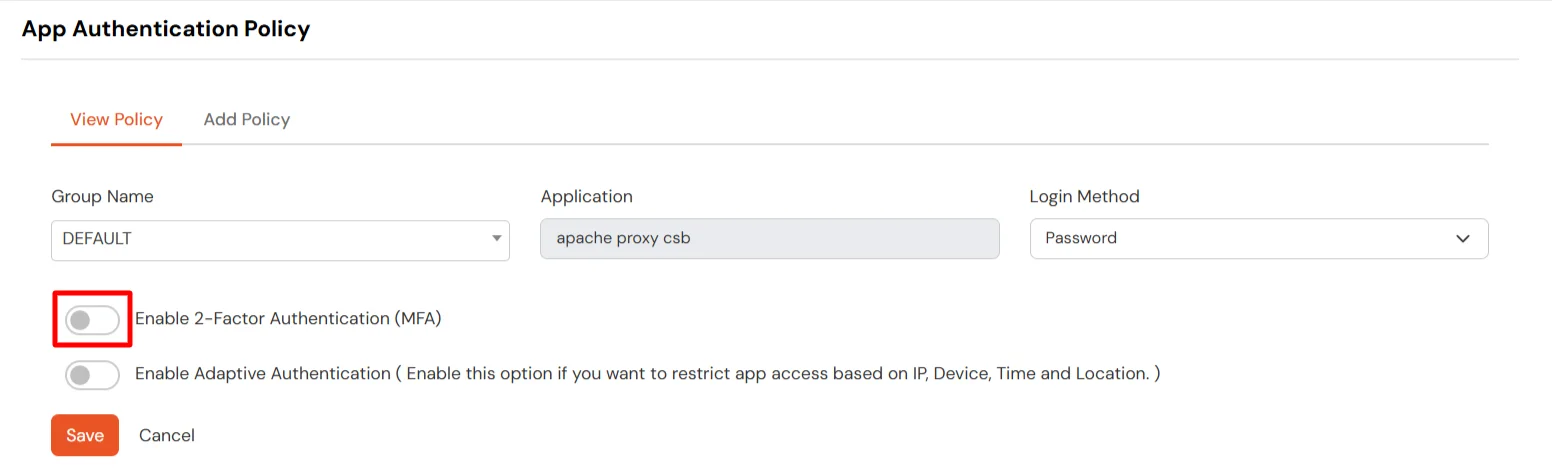Image resolution: width=1552 pixels, height=472 pixels.
Task: Click the Login Method field label
Action: pos(1084,197)
